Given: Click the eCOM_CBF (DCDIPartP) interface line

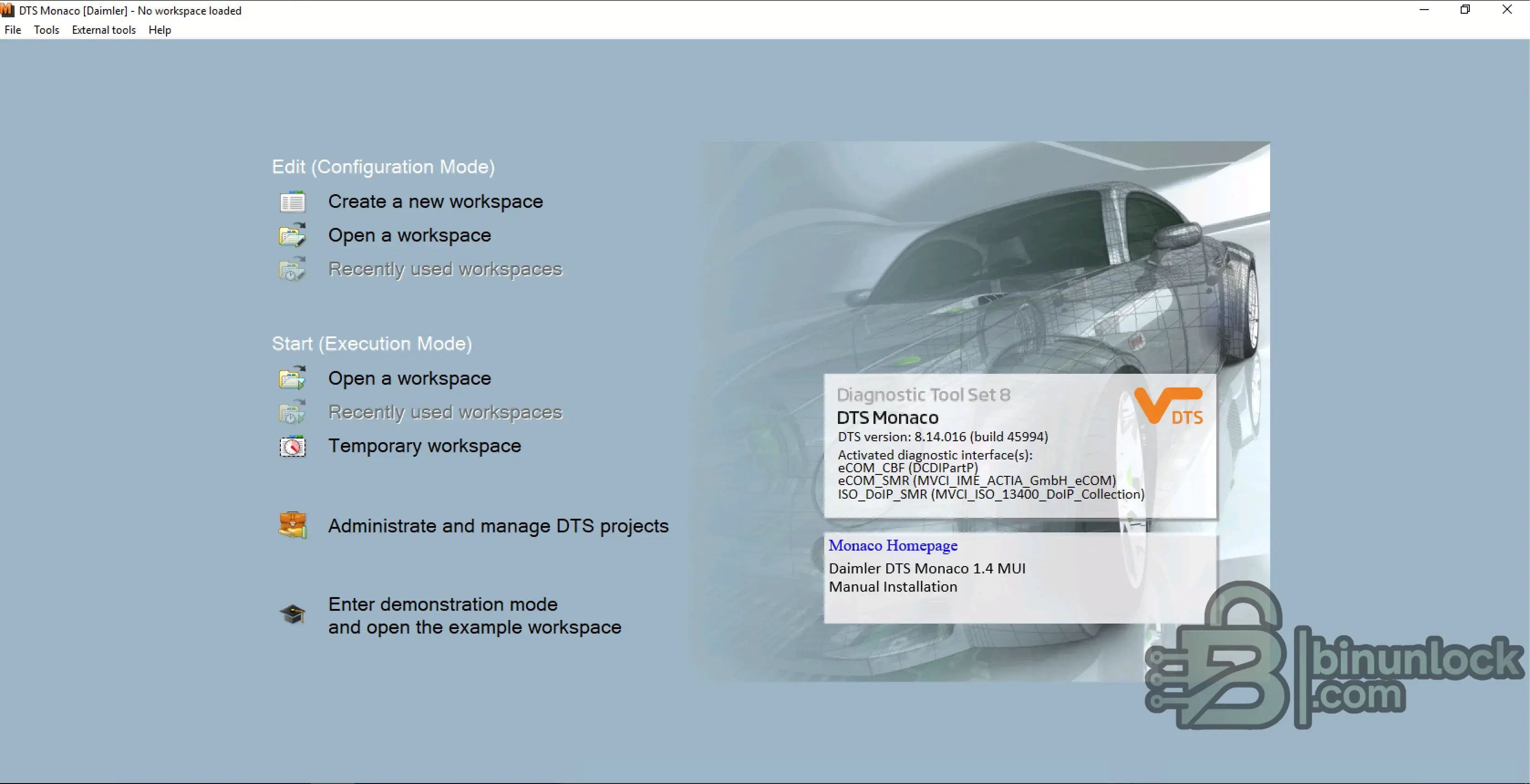Looking at the screenshot, I should click(x=908, y=467).
